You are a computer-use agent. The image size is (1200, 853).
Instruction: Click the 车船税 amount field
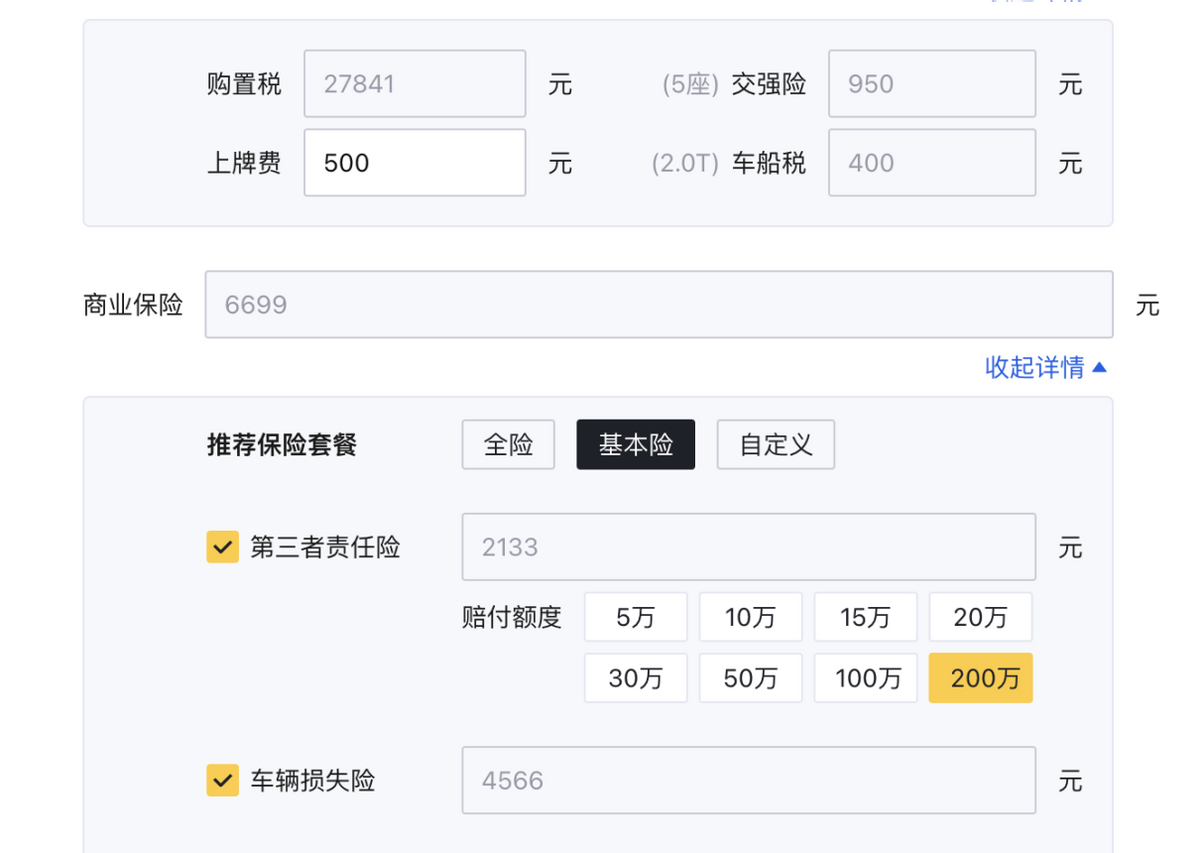coord(931,163)
